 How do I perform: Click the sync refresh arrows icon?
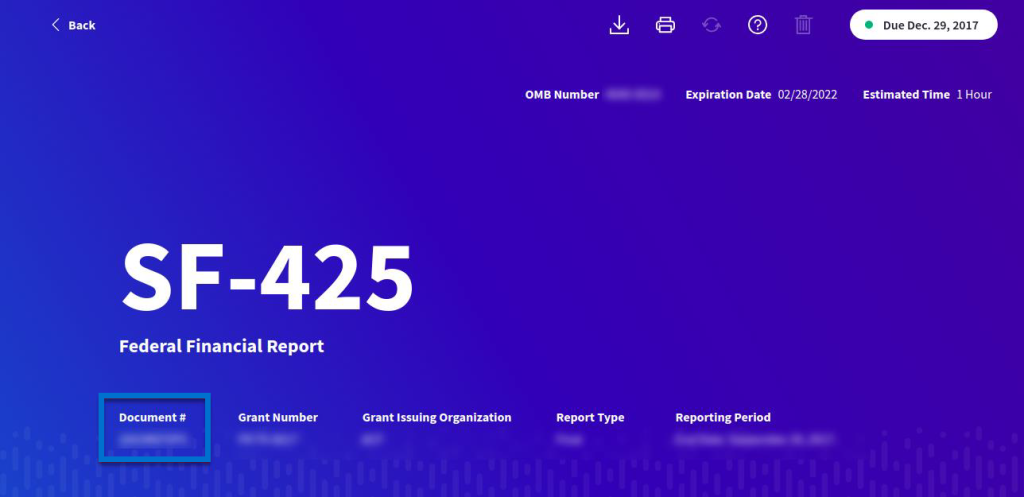point(711,25)
